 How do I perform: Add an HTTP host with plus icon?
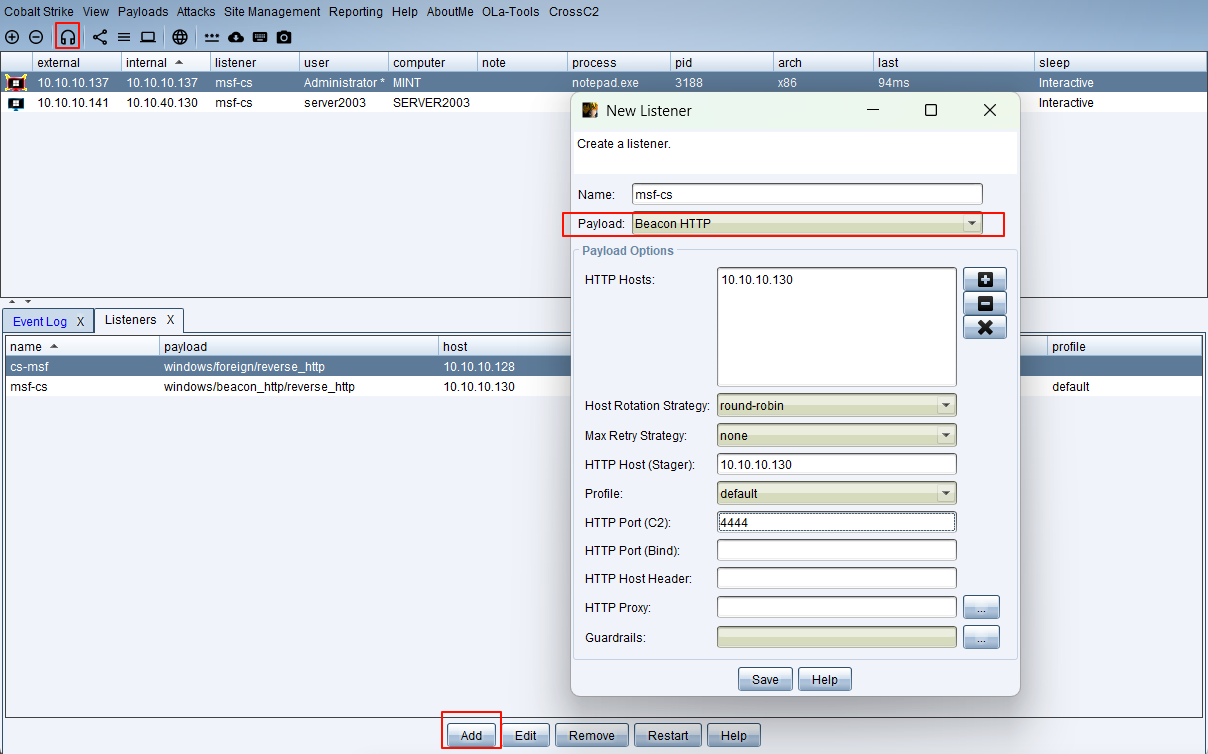point(985,279)
